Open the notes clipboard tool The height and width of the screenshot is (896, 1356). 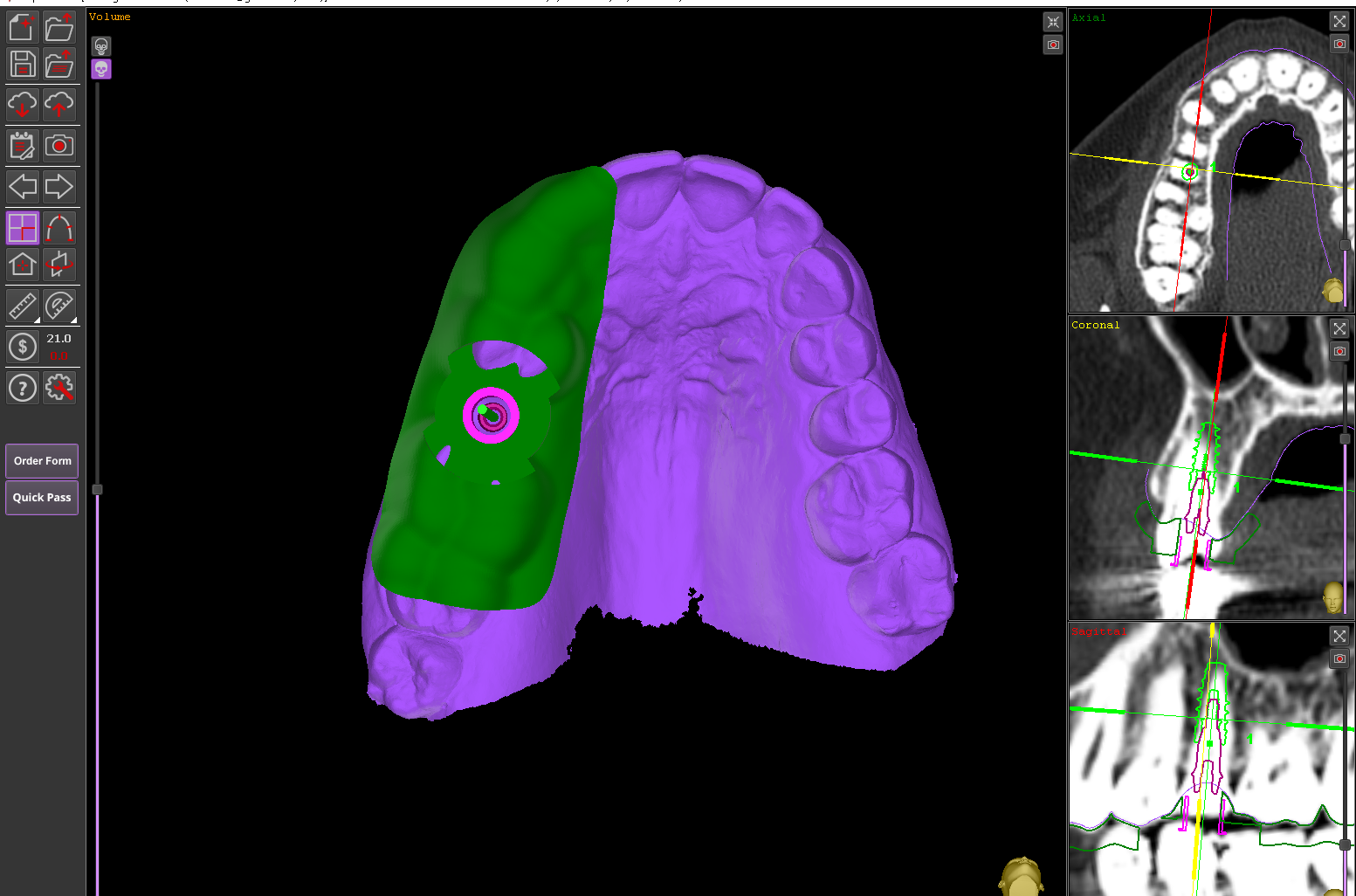23,146
